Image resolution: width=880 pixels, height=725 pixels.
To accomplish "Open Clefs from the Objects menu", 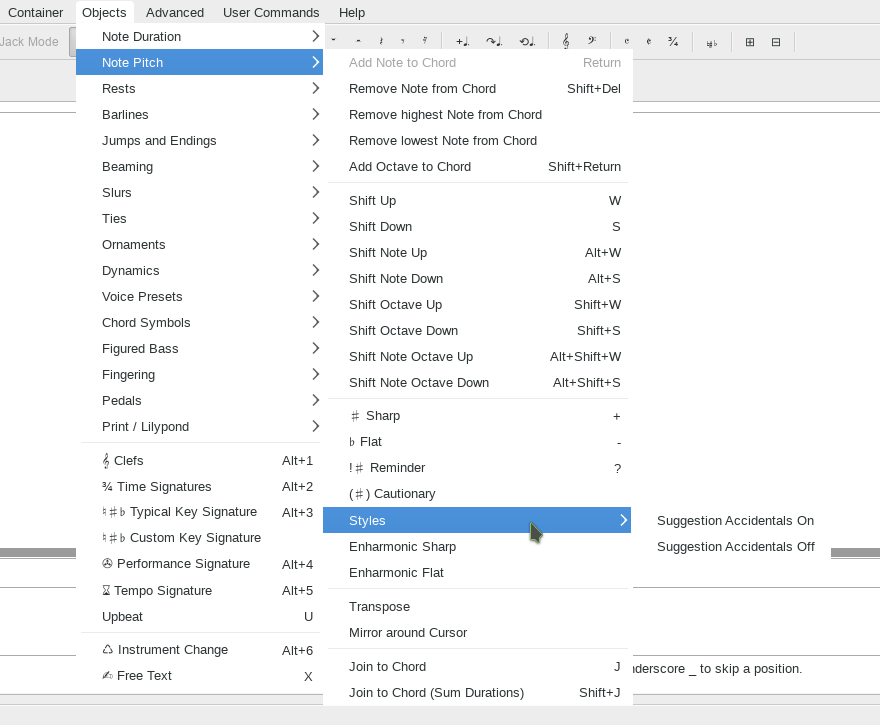I will [x=199, y=461].
